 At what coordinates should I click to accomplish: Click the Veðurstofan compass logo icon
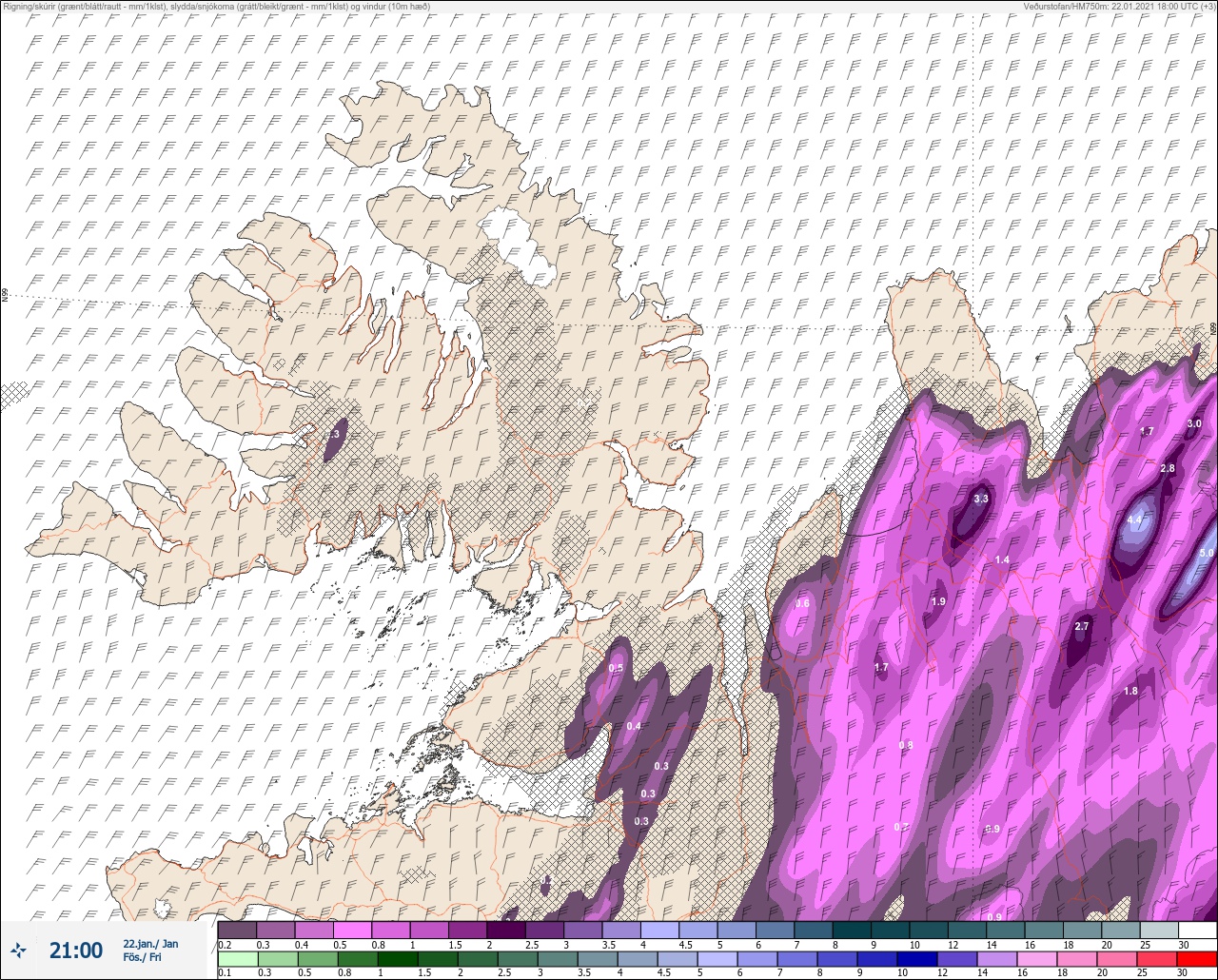[x=19, y=950]
